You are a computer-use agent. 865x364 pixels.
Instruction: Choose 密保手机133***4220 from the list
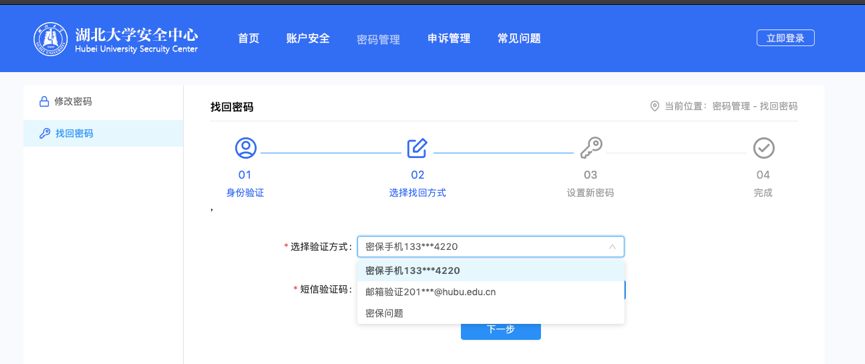click(x=490, y=271)
